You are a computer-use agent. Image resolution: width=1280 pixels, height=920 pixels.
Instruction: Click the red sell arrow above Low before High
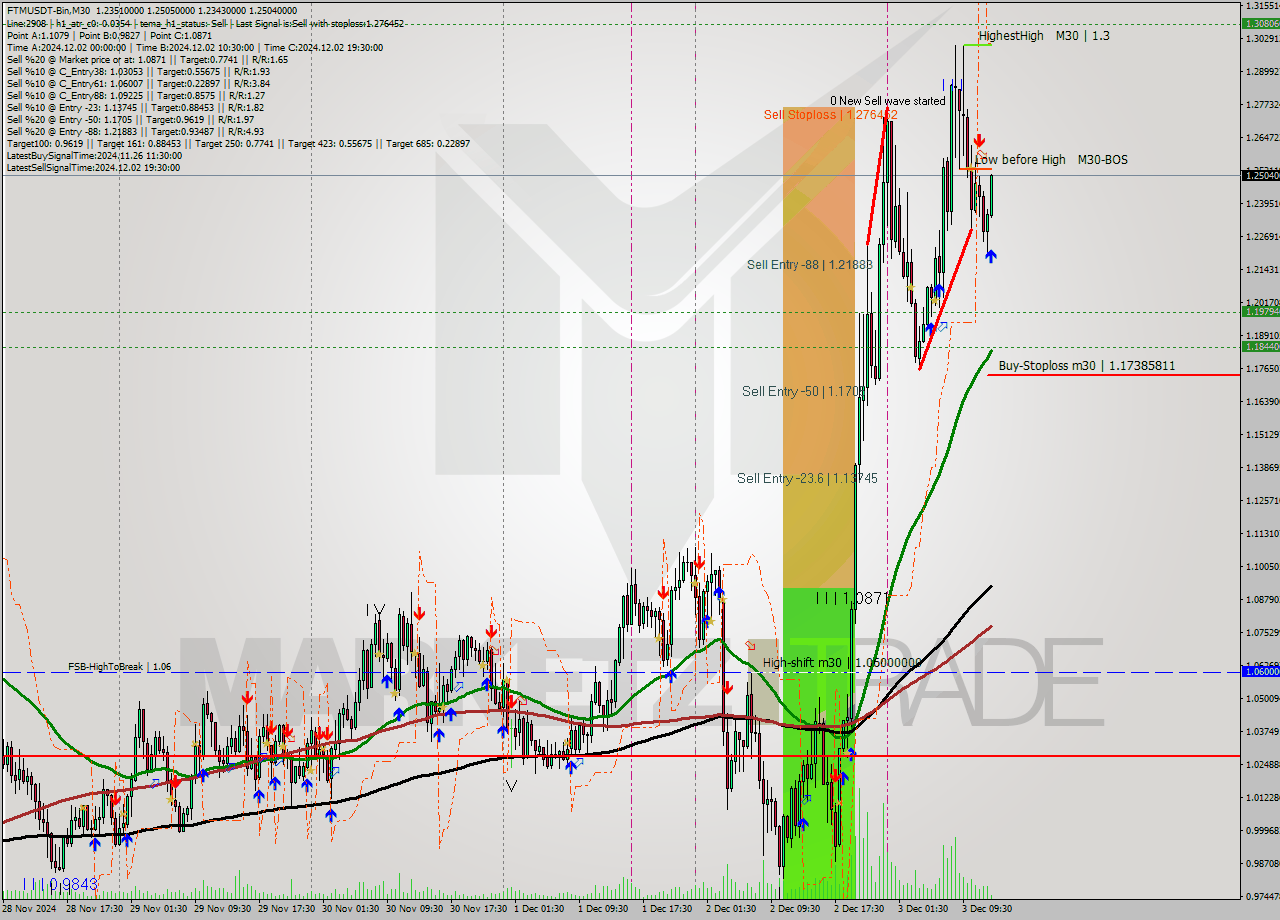coord(980,142)
